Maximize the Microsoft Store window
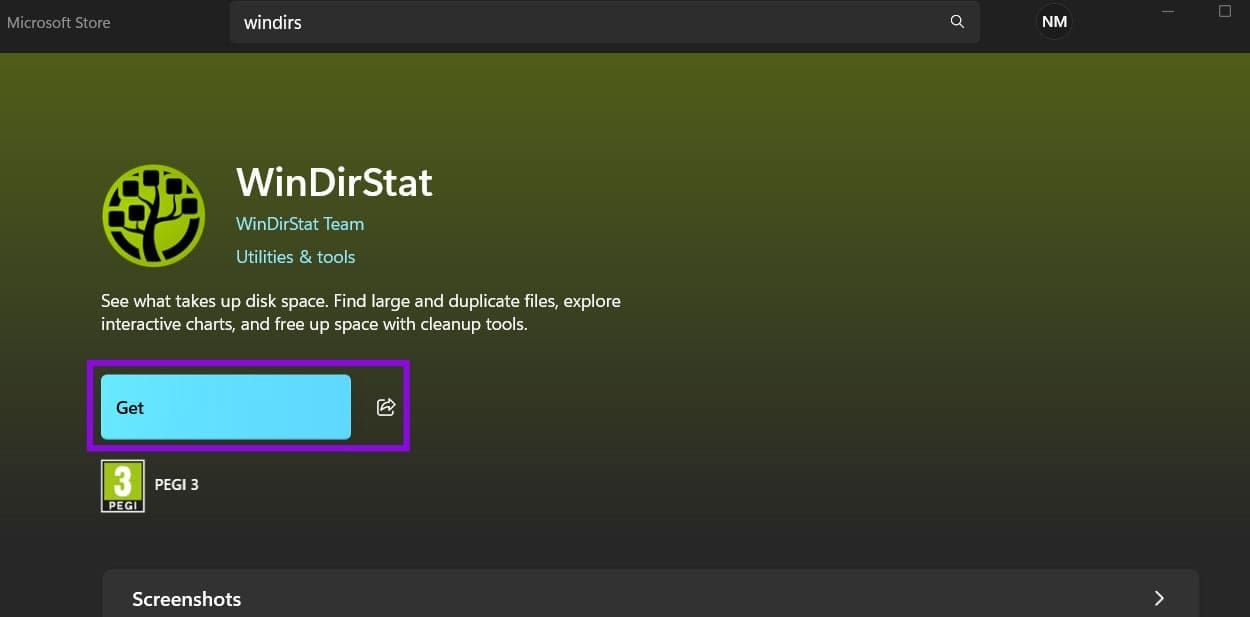The width and height of the screenshot is (1250, 617). pos(1225,11)
